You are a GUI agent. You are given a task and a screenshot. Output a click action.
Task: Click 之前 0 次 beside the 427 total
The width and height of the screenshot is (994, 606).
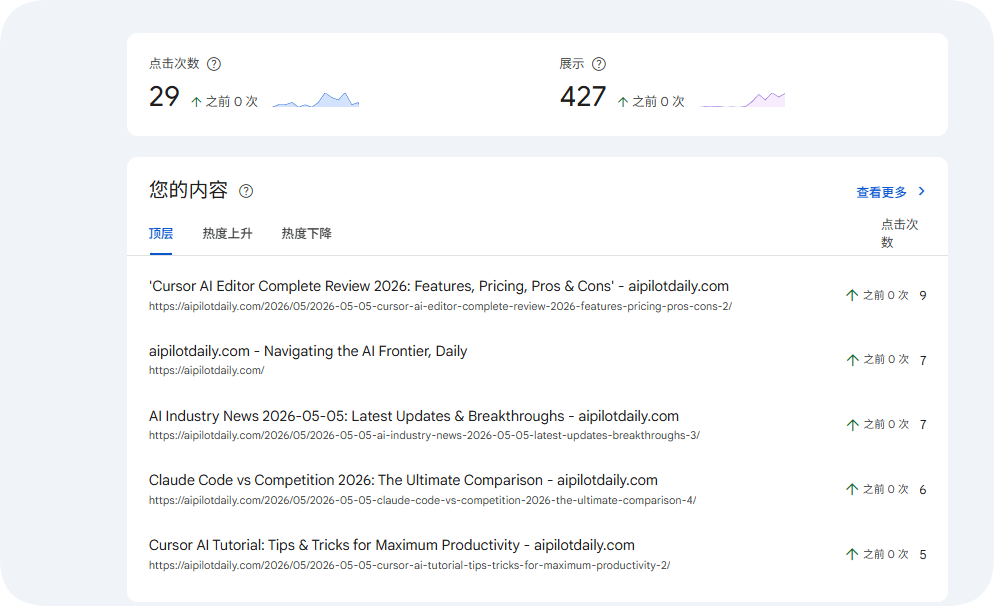(x=659, y=101)
